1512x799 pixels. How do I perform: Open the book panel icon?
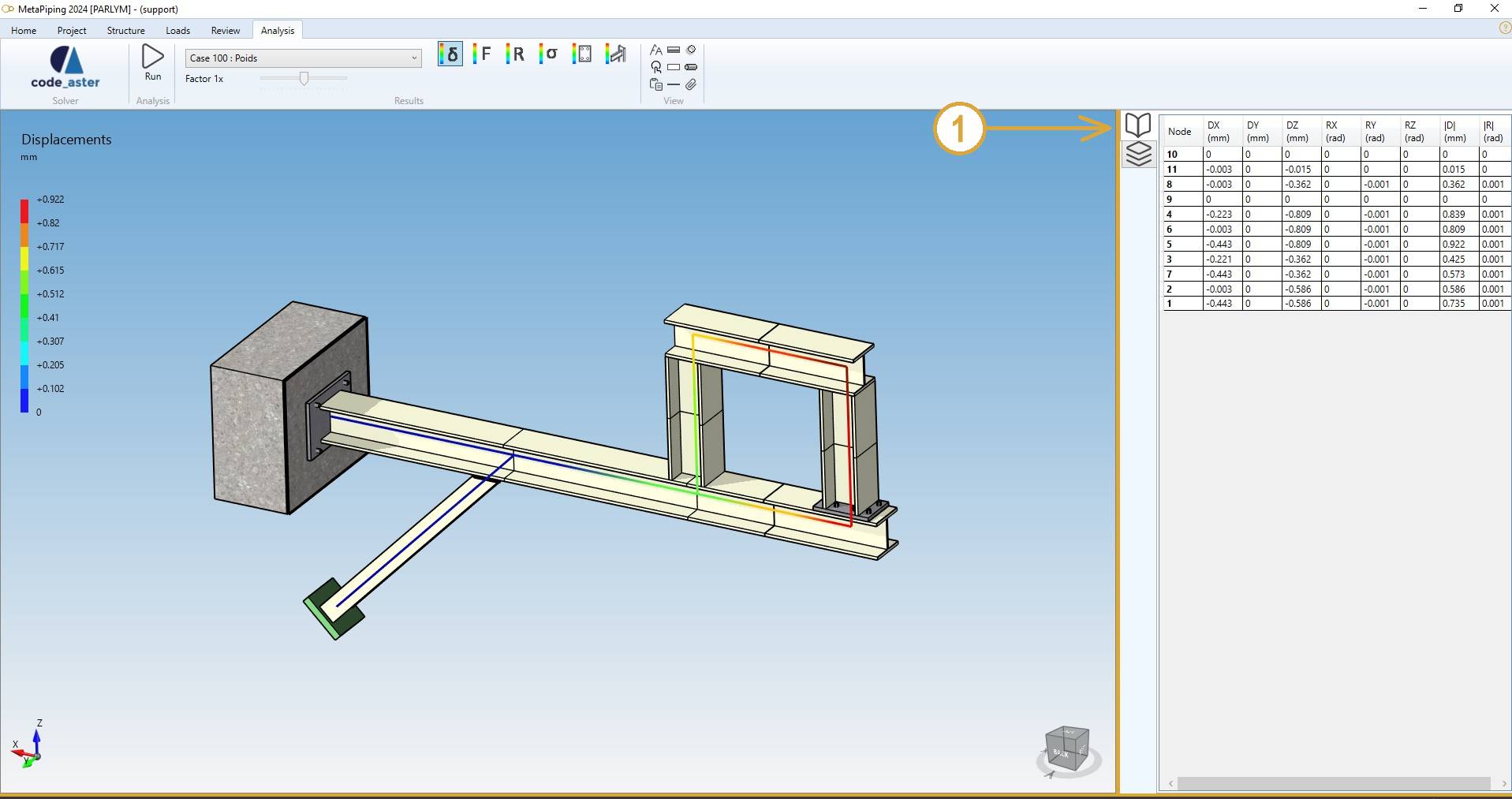point(1138,125)
